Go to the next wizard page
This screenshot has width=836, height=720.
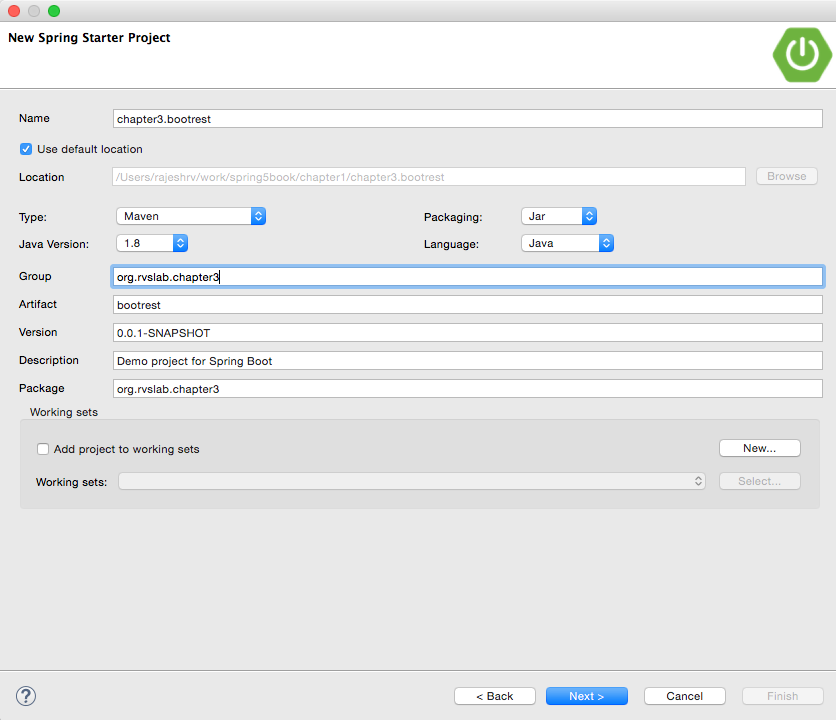pos(586,696)
